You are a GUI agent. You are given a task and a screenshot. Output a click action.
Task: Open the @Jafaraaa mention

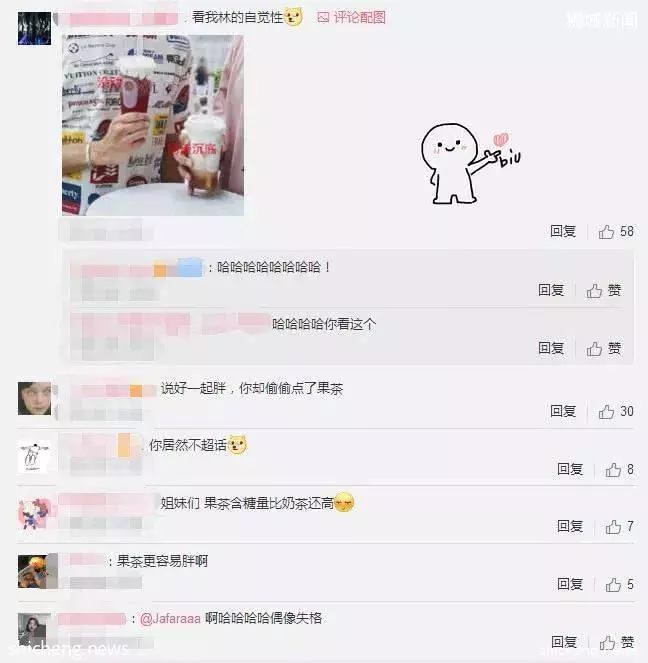coord(170,619)
